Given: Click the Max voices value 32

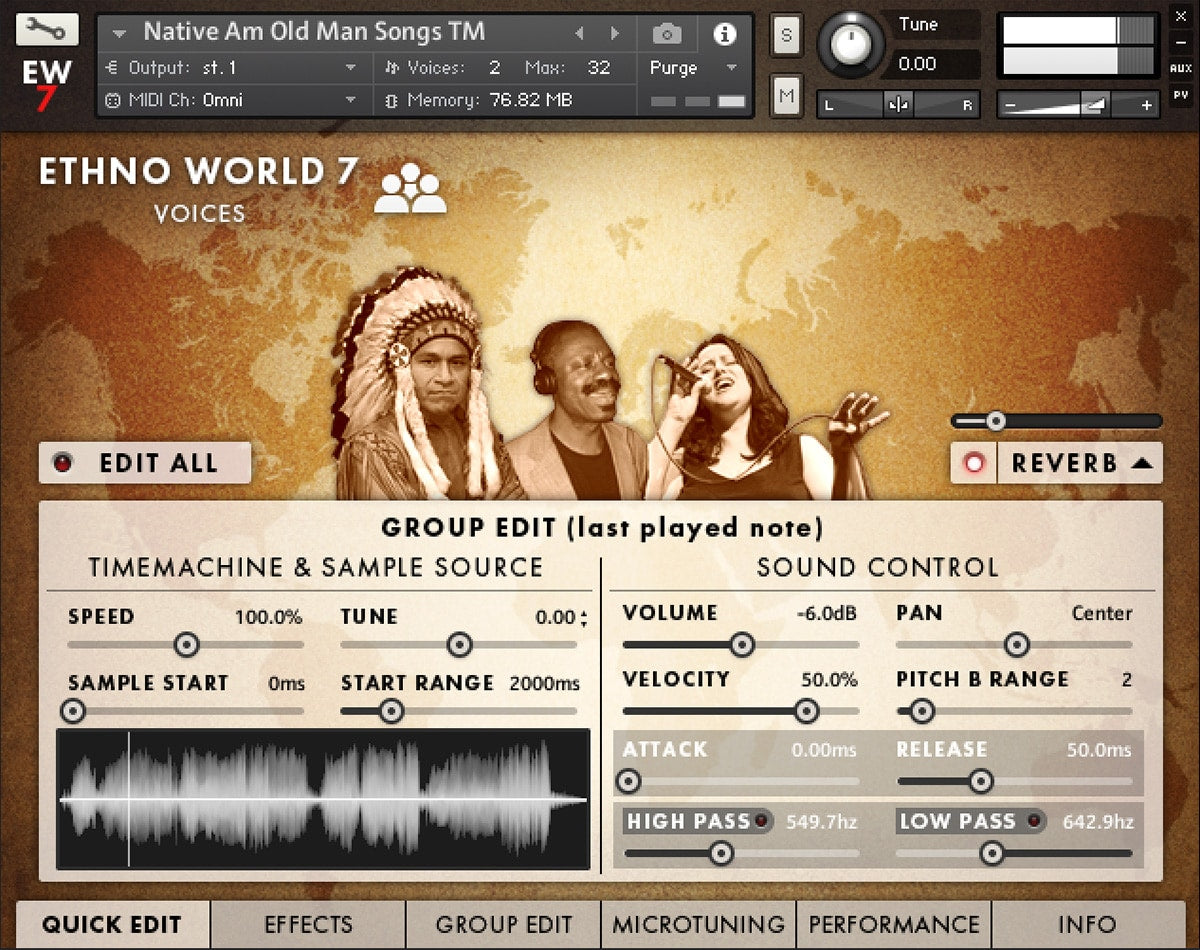Looking at the screenshot, I should [x=599, y=68].
